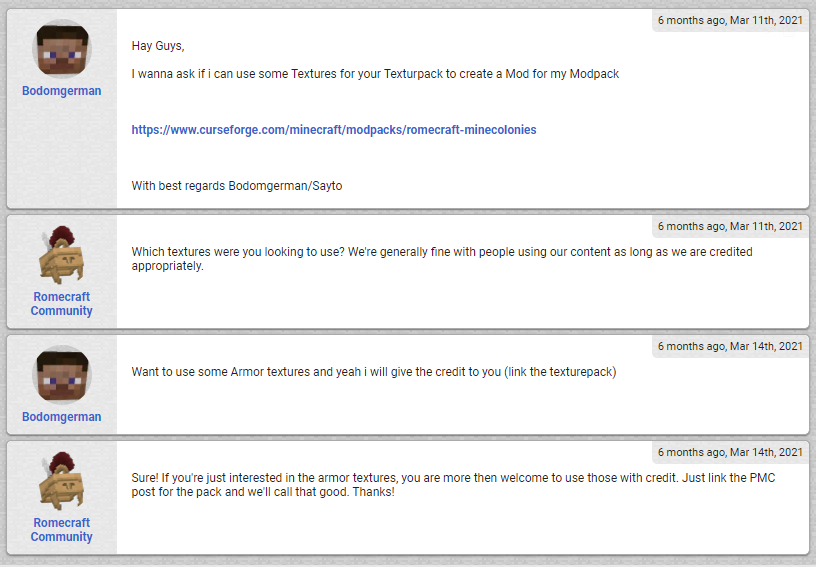Open Romecraft Community username beside the 'Sure!' reply
Screen dimensions: 816x567
(62, 530)
